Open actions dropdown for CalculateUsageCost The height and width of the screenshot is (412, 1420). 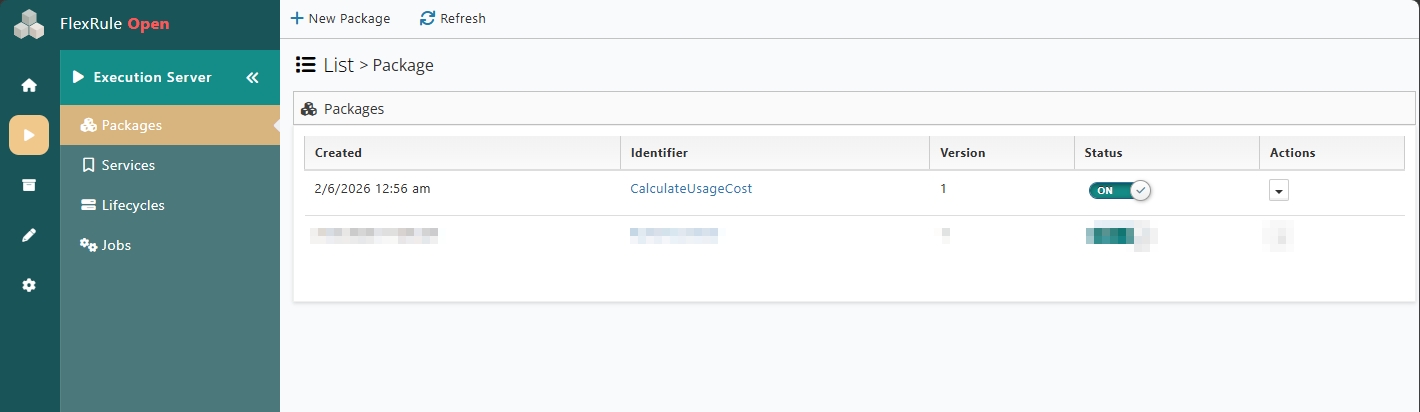point(1279,190)
